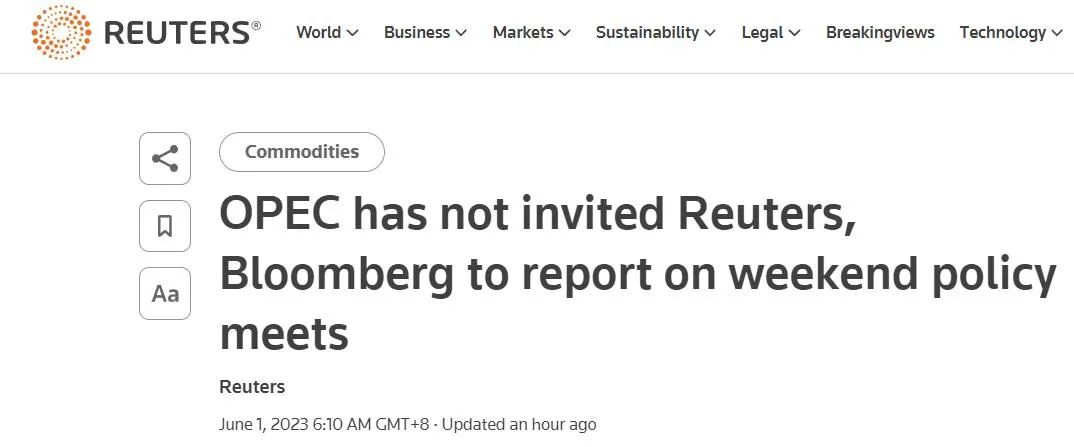Click the June 1, 2023 timestamp
Screen dimensions: 1074x447
point(324,424)
